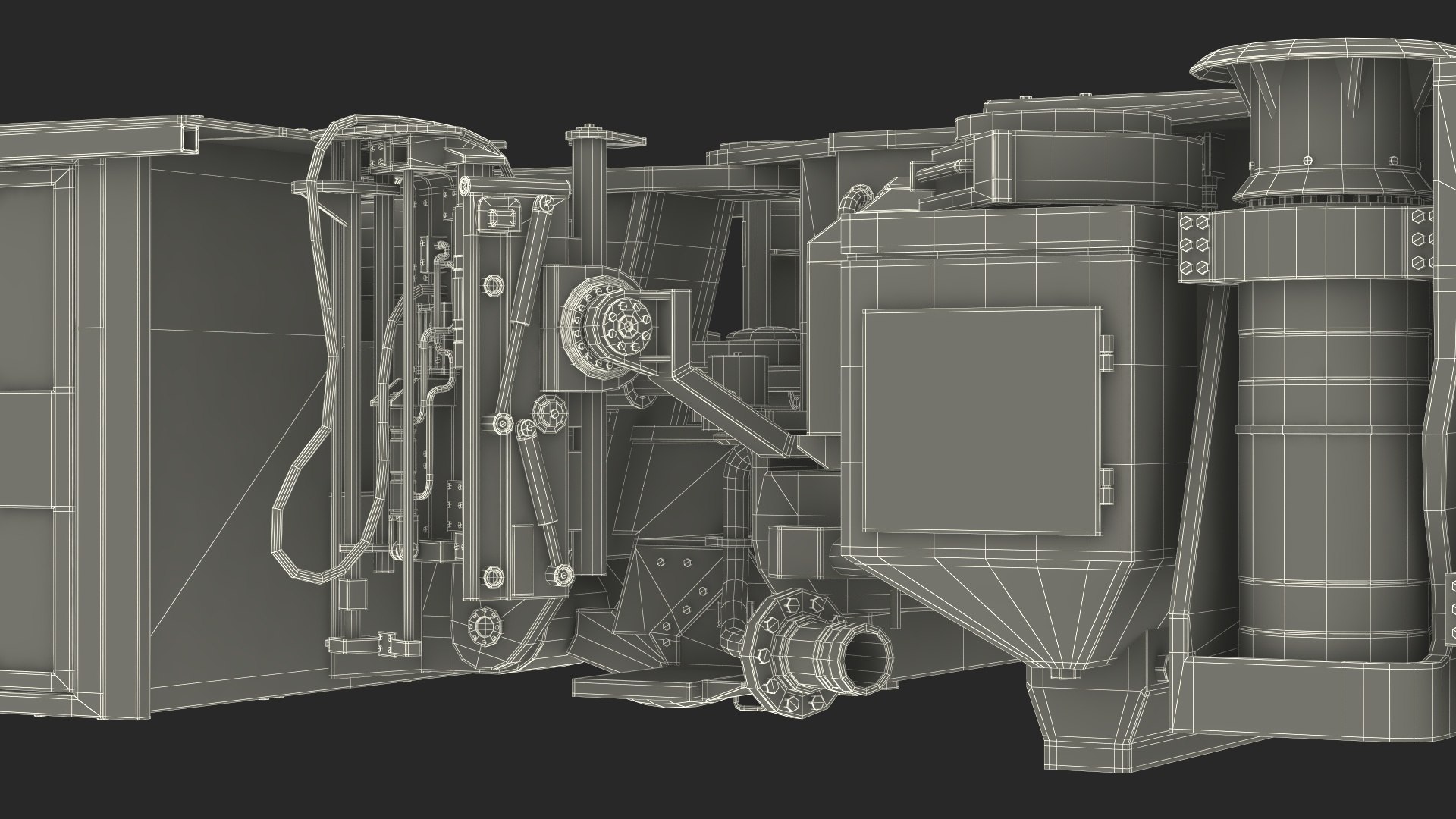Click the upper hinge on door panel

(x=1106, y=352)
